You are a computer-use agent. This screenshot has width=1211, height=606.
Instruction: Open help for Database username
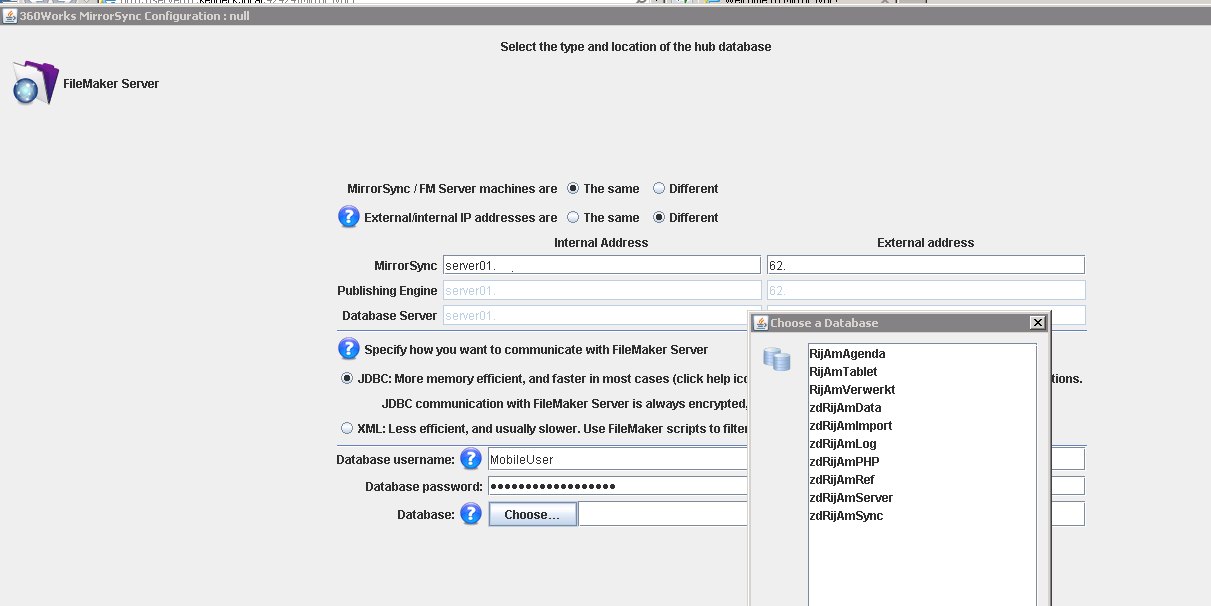[x=470, y=459]
